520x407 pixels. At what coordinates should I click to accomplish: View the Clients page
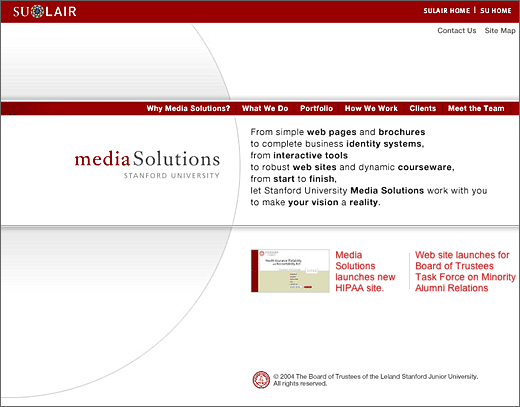(x=423, y=108)
